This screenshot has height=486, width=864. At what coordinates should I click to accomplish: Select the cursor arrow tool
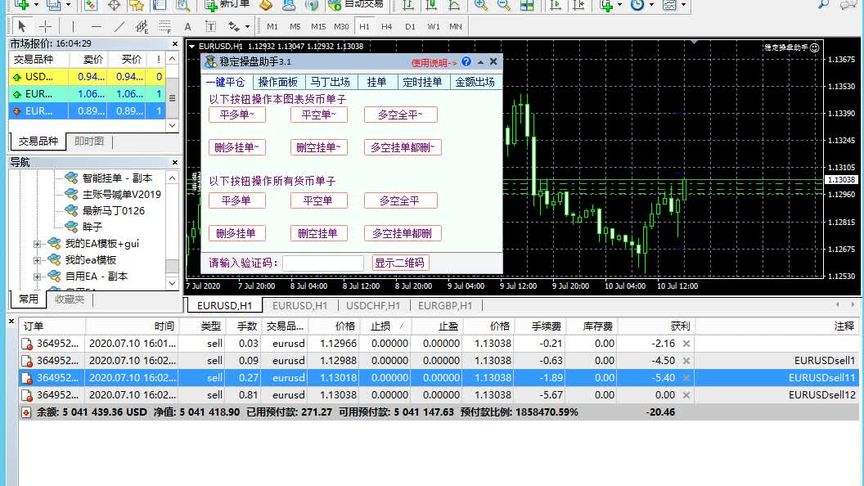[21, 26]
